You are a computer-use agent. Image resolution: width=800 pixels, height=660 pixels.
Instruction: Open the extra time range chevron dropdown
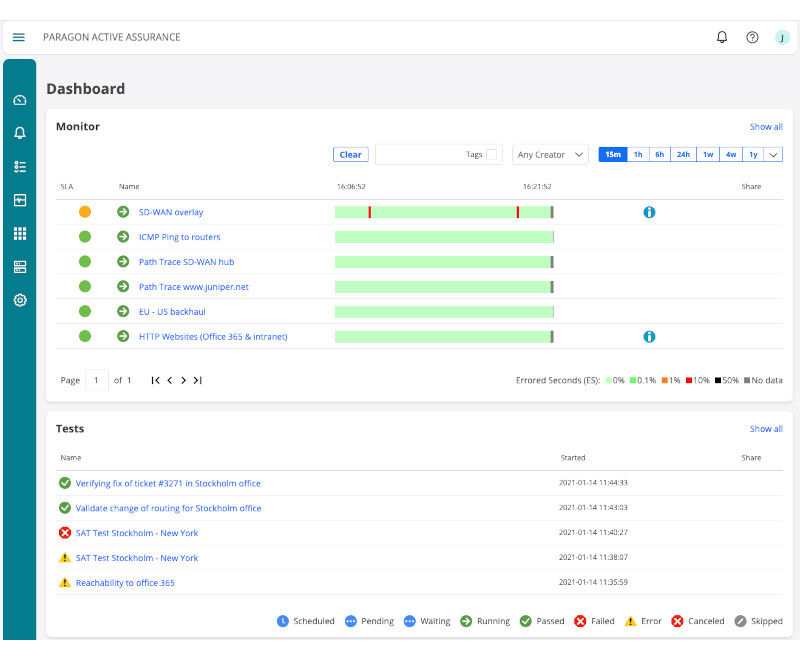click(x=772, y=154)
